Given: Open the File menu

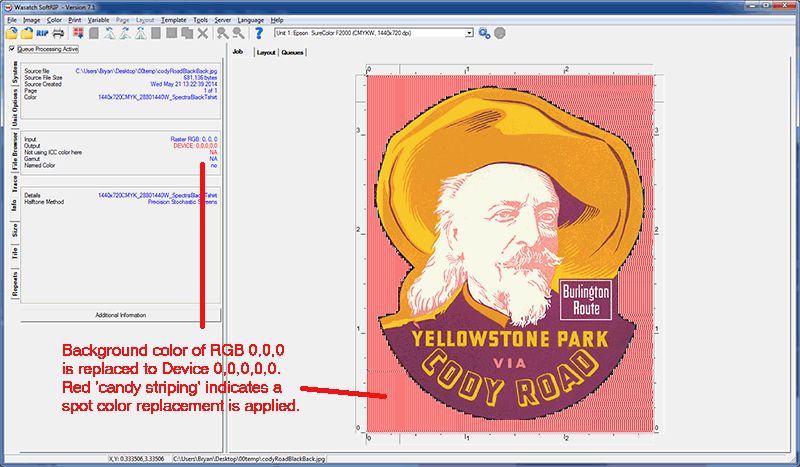Looking at the screenshot, I should tap(12, 20).
